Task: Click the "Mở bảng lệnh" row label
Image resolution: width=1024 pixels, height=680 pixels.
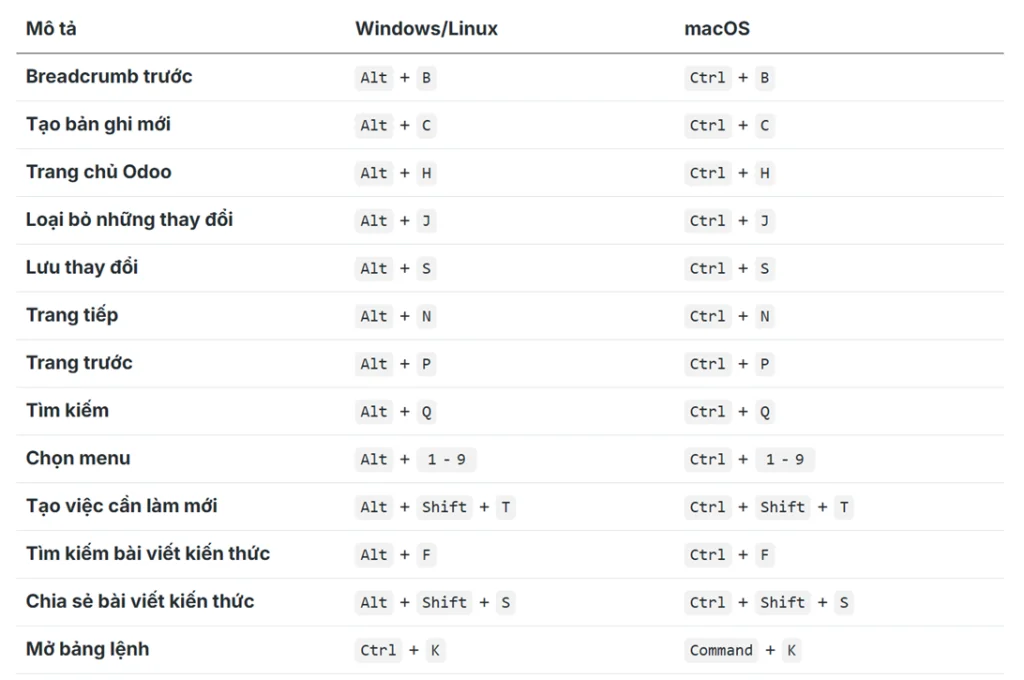Action: click(x=87, y=649)
